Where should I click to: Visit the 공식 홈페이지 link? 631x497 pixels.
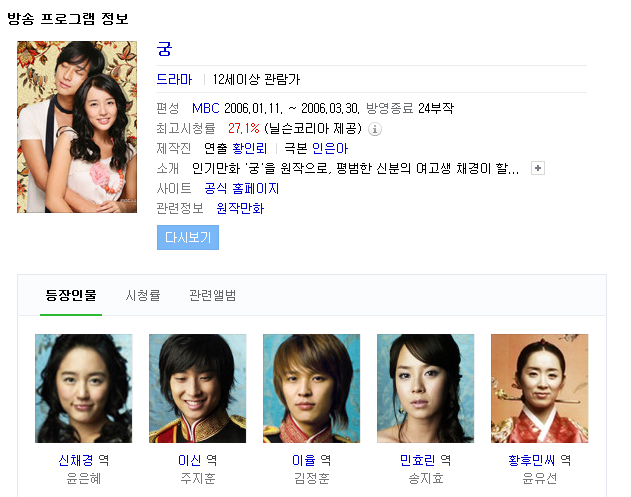click(241, 188)
